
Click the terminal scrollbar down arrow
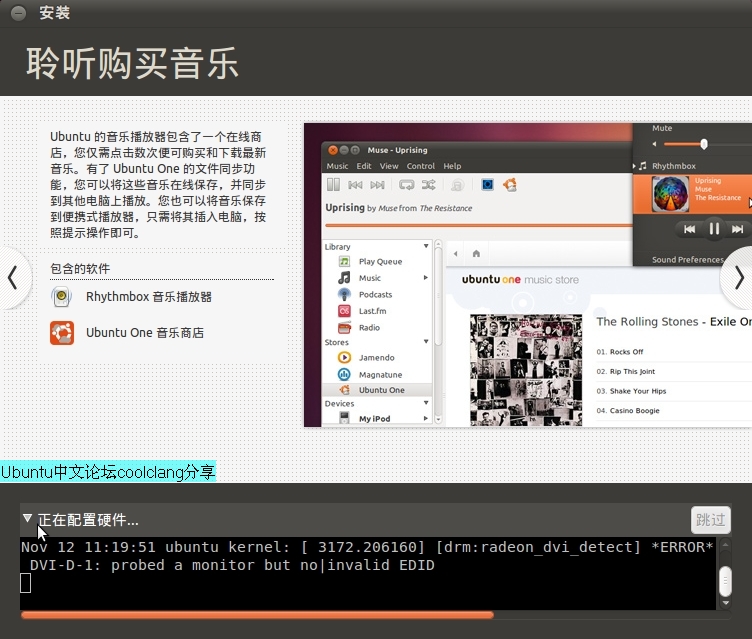click(726, 603)
